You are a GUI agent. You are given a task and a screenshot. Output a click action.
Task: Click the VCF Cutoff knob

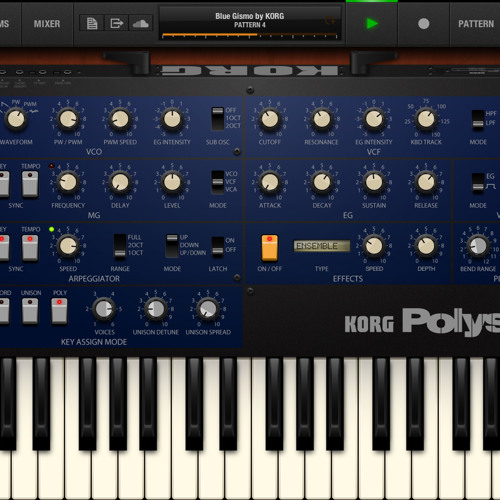tap(270, 119)
